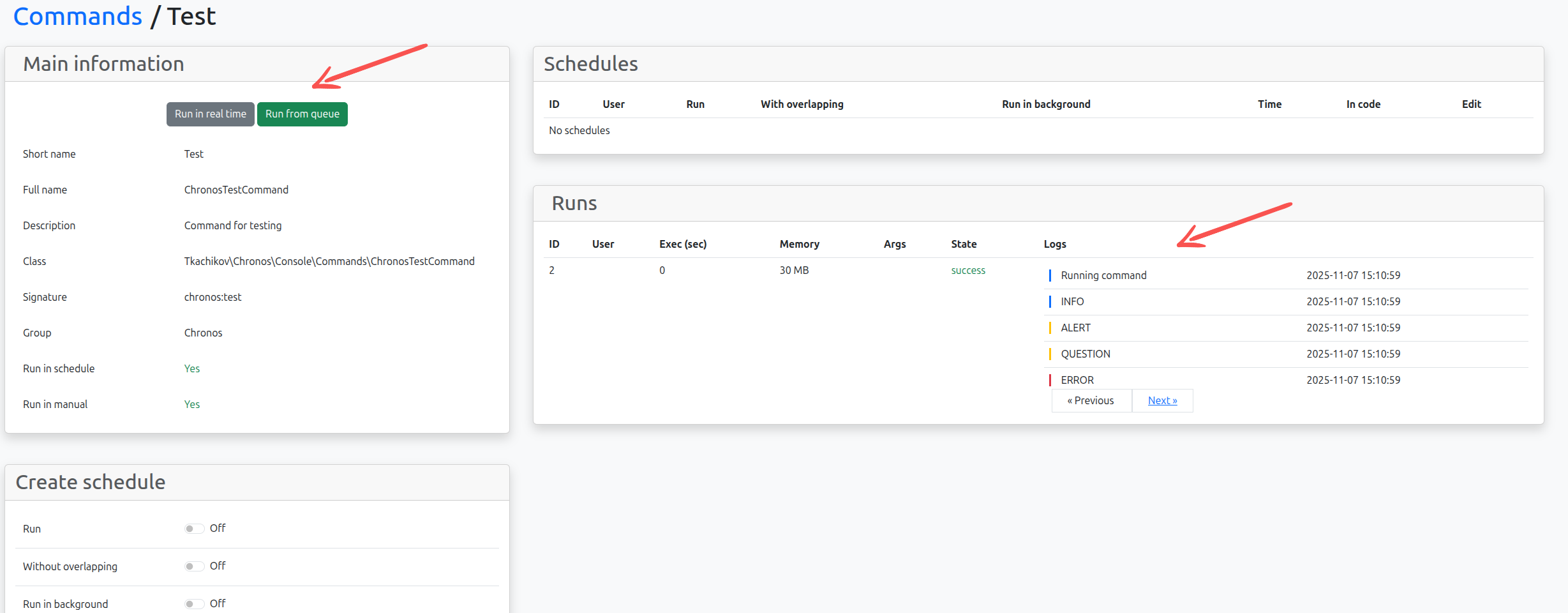Click the ChronosTestCommand full name value
The width and height of the screenshot is (1568, 613).
pyautogui.click(x=236, y=190)
